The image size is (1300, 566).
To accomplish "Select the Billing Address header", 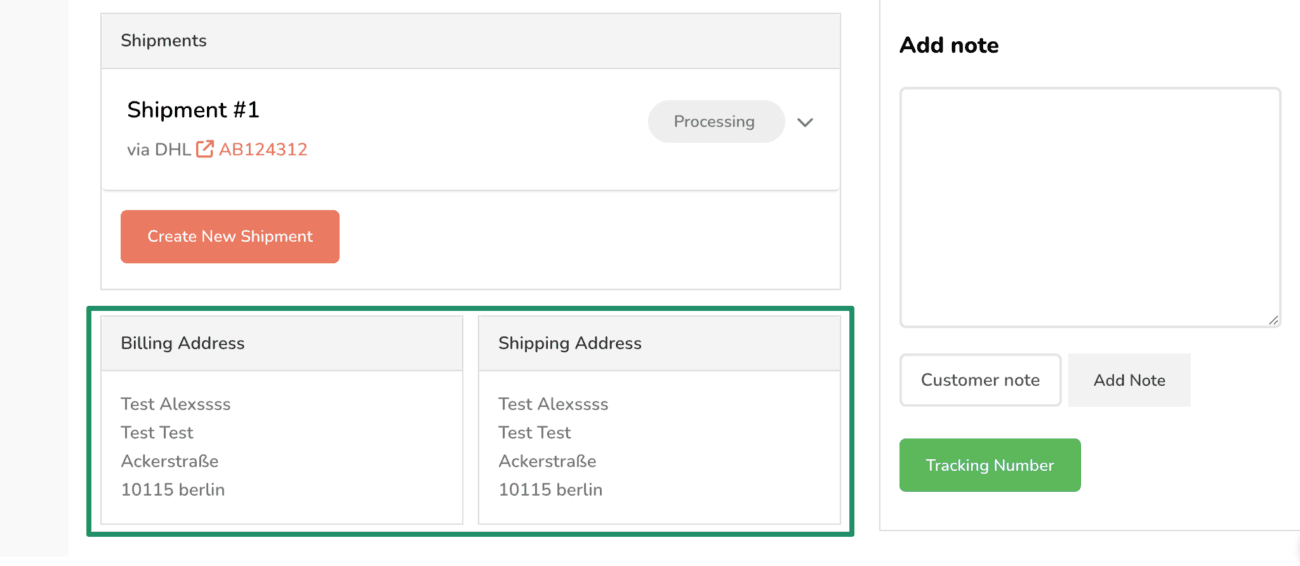I will click(x=282, y=343).
